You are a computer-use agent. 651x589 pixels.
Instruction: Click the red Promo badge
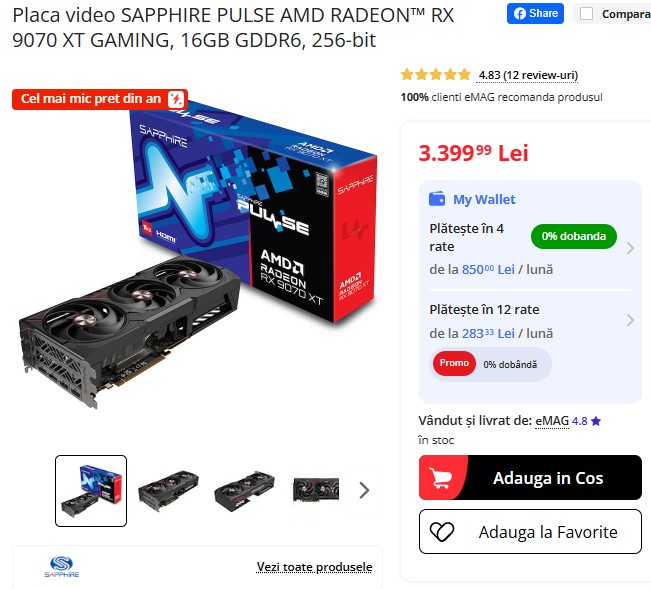click(x=454, y=363)
